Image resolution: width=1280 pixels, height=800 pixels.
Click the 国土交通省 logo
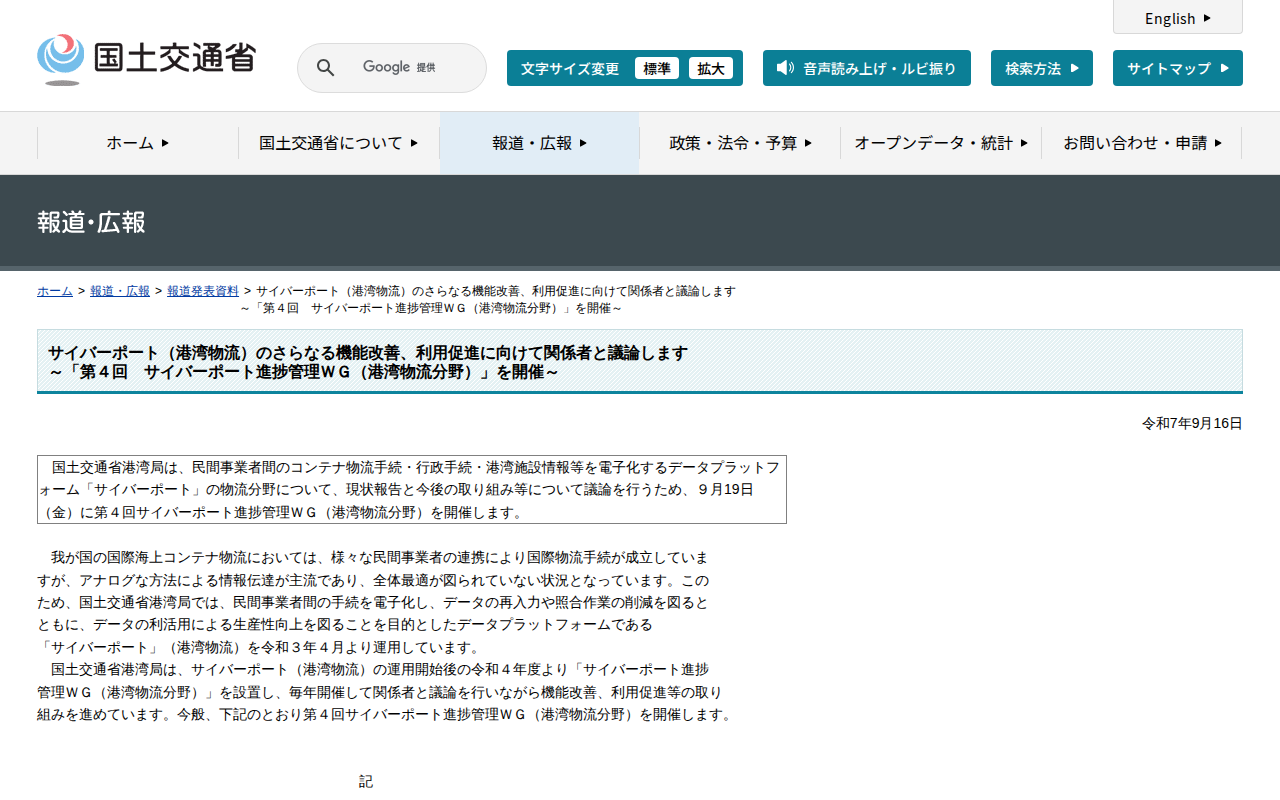[146, 59]
